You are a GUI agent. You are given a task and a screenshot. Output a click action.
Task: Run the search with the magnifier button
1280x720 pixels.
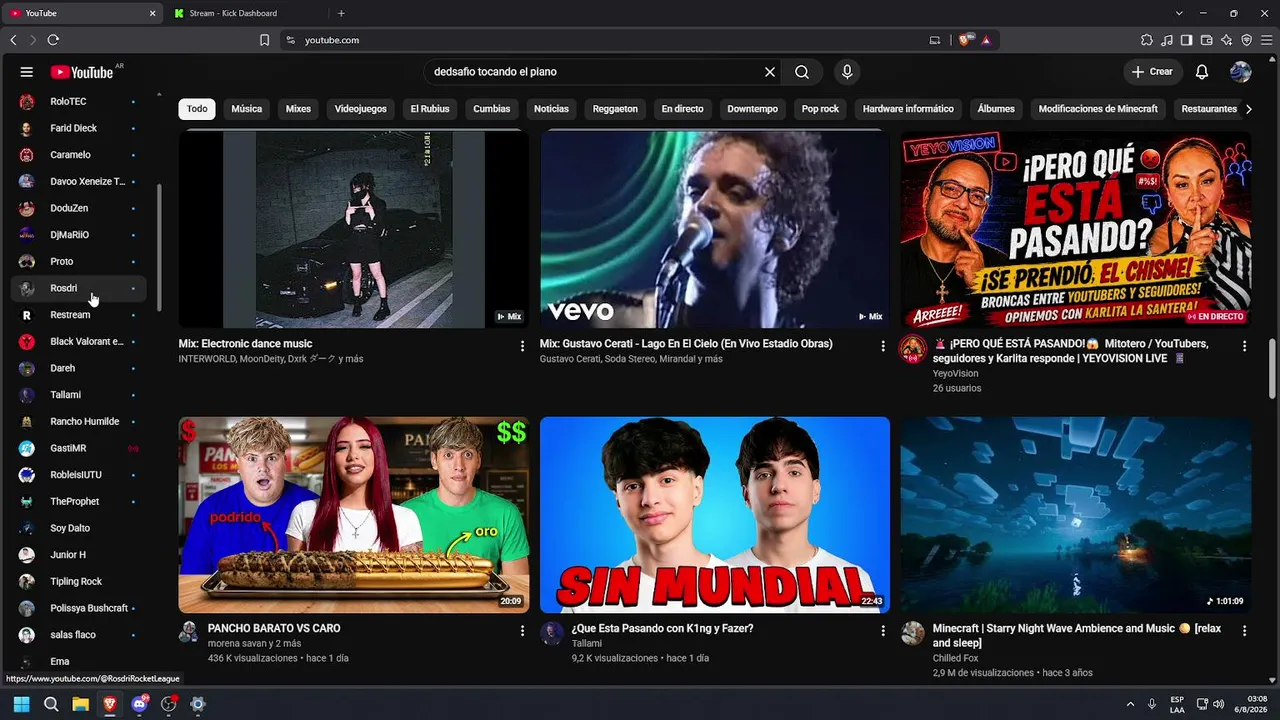click(802, 72)
